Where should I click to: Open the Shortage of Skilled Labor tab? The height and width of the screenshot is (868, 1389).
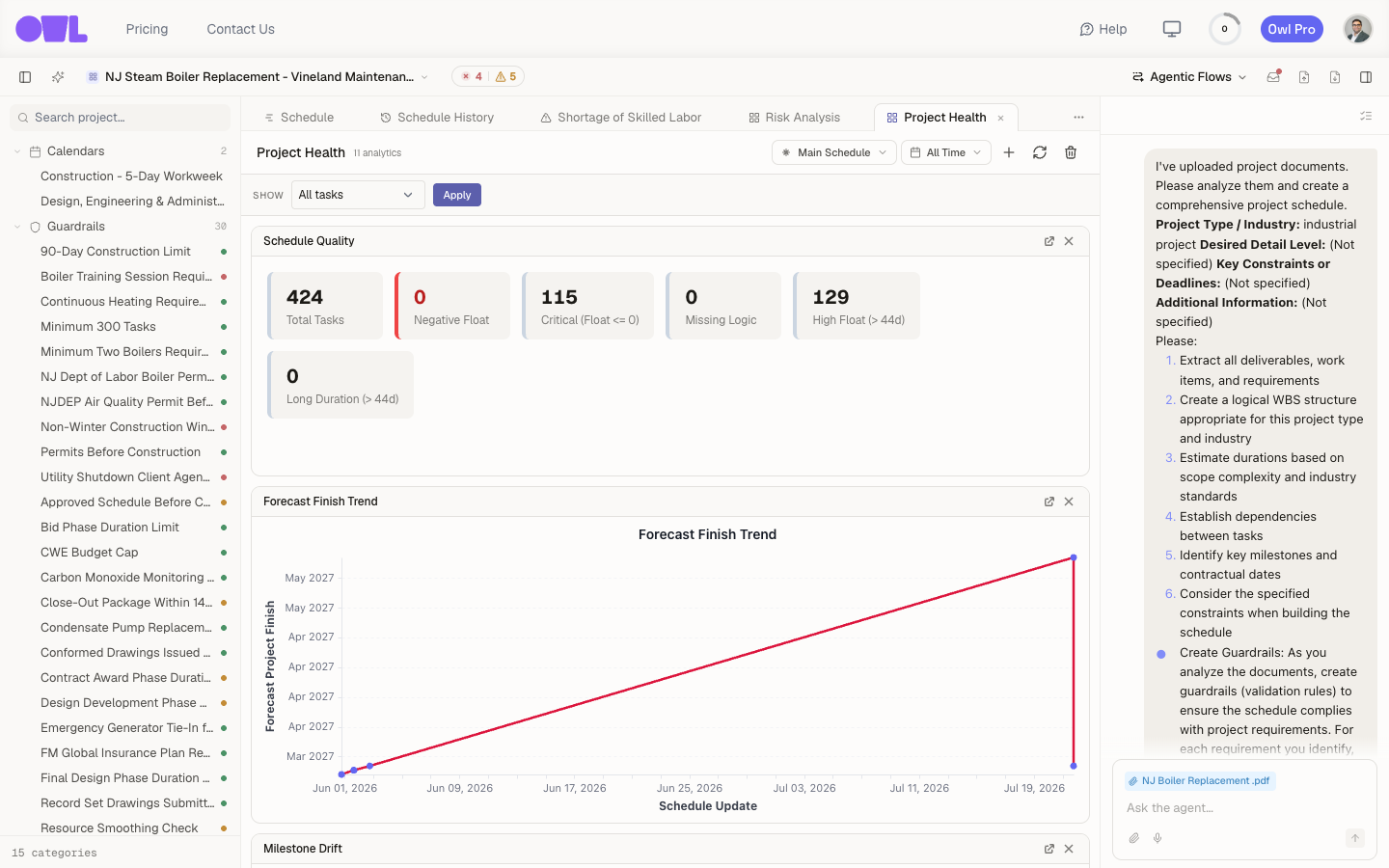click(x=621, y=118)
